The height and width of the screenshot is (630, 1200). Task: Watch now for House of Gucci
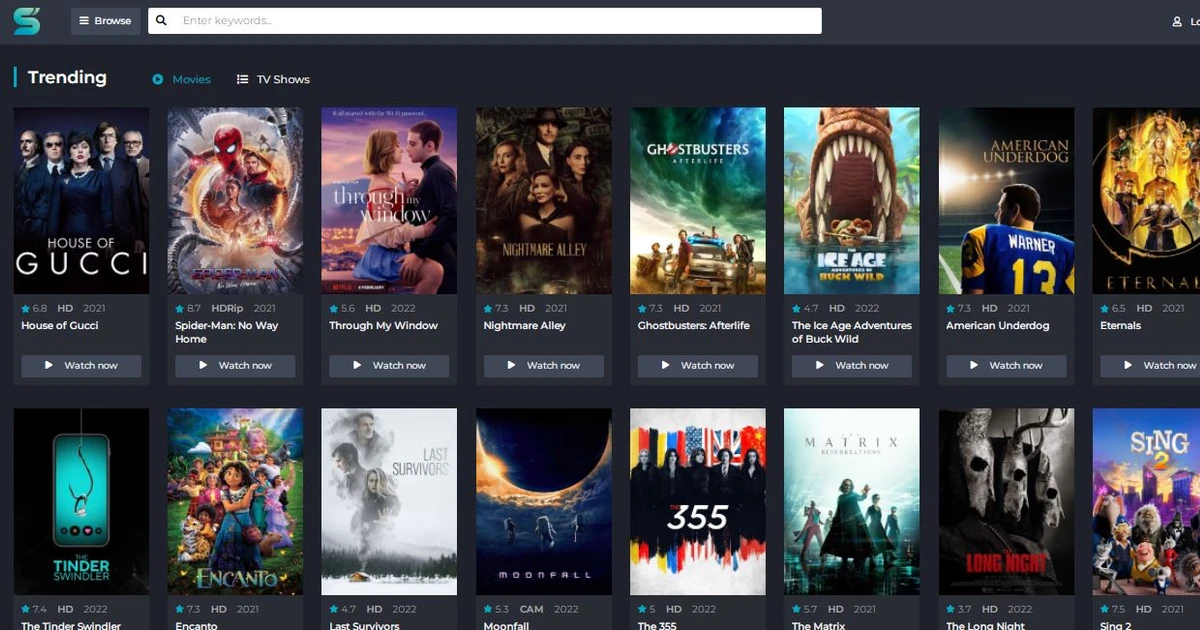pyautogui.click(x=82, y=365)
